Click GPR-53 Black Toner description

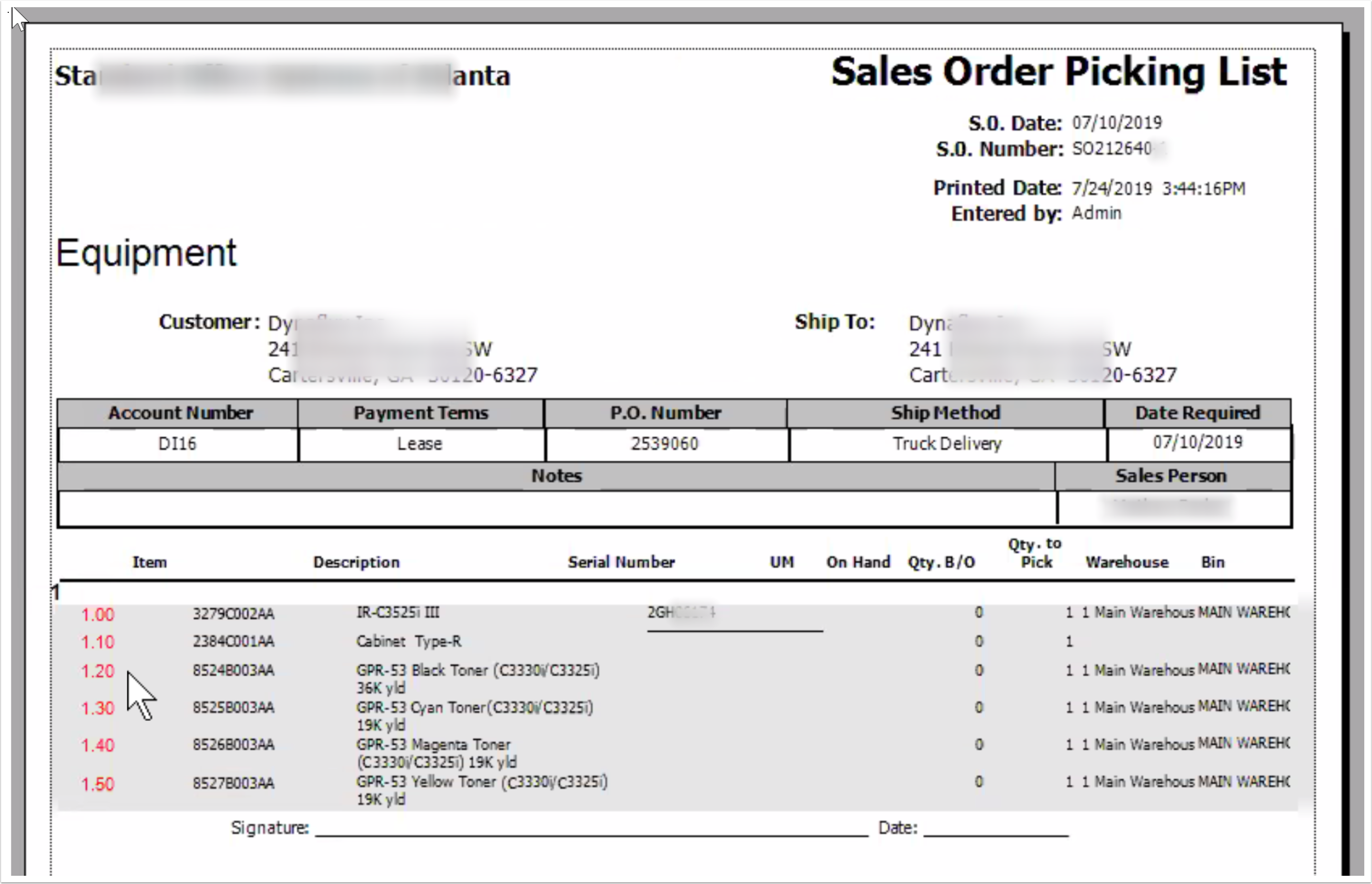pyautogui.click(x=477, y=671)
